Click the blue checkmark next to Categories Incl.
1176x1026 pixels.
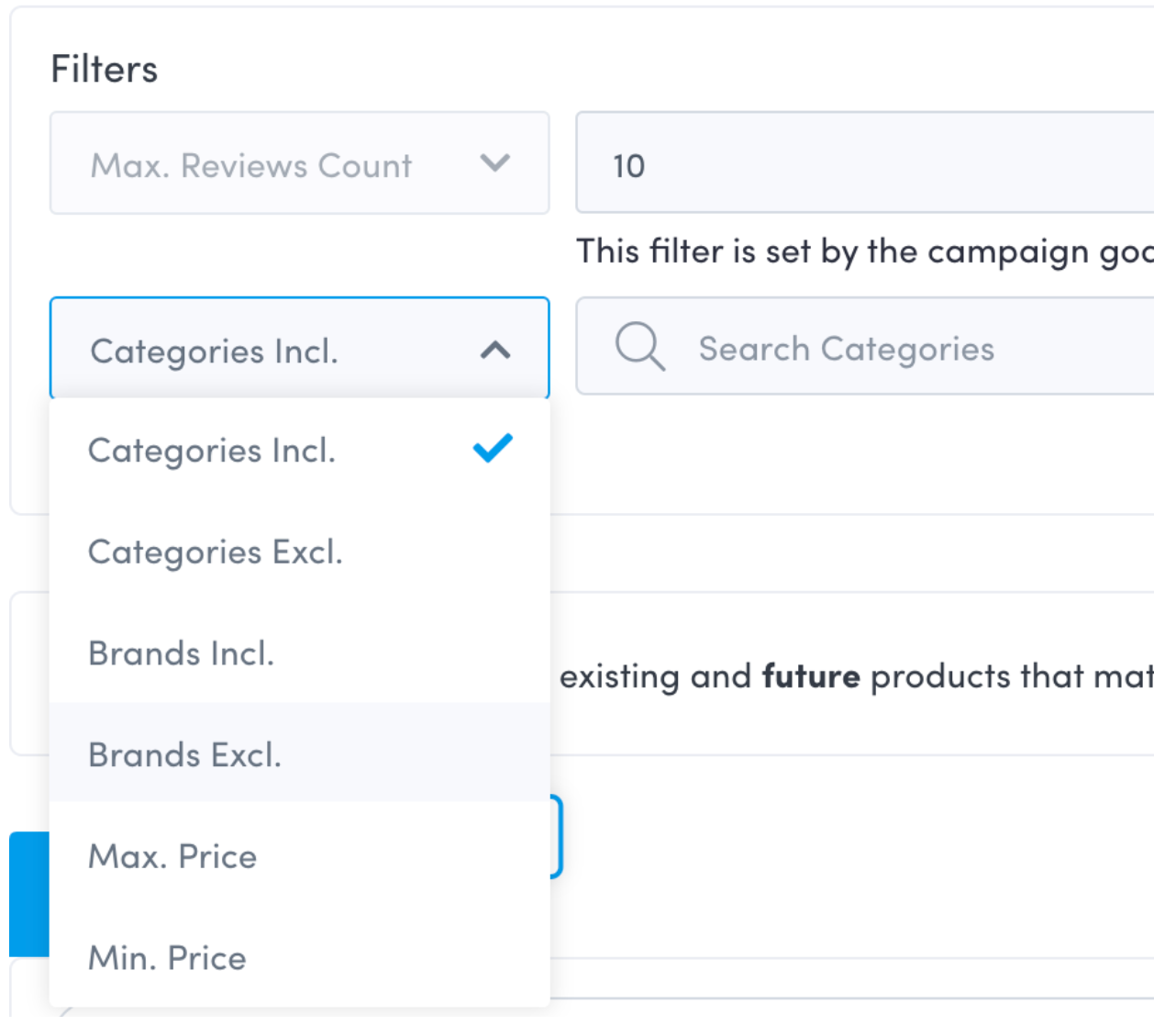(x=493, y=448)
